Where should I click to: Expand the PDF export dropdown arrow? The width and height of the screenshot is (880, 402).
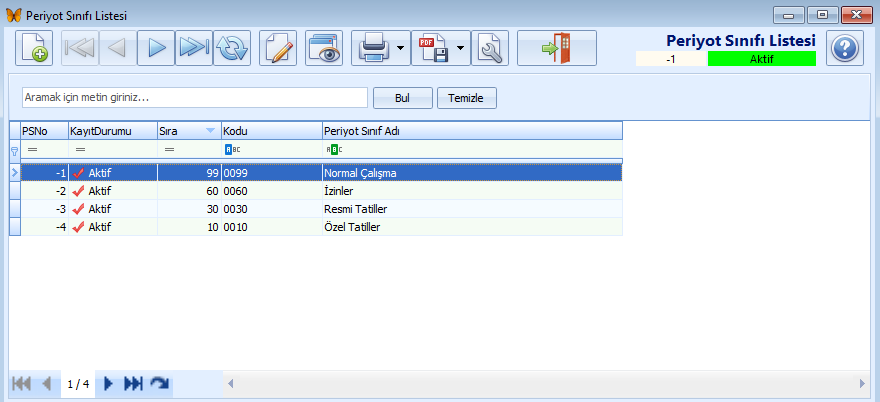click(x=461, y=48)
